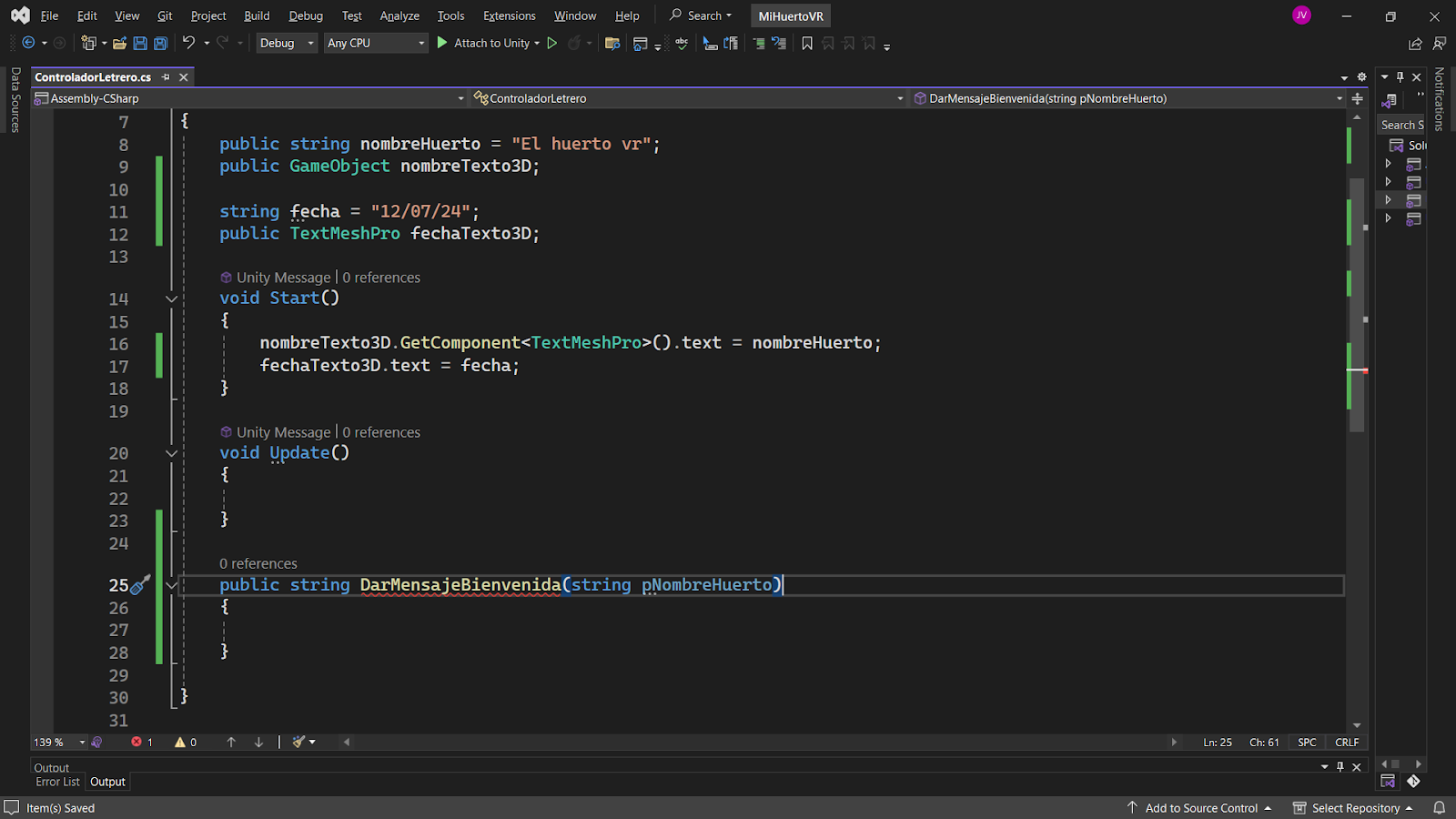Click the Save All toolbar icon

click(160, 43)
